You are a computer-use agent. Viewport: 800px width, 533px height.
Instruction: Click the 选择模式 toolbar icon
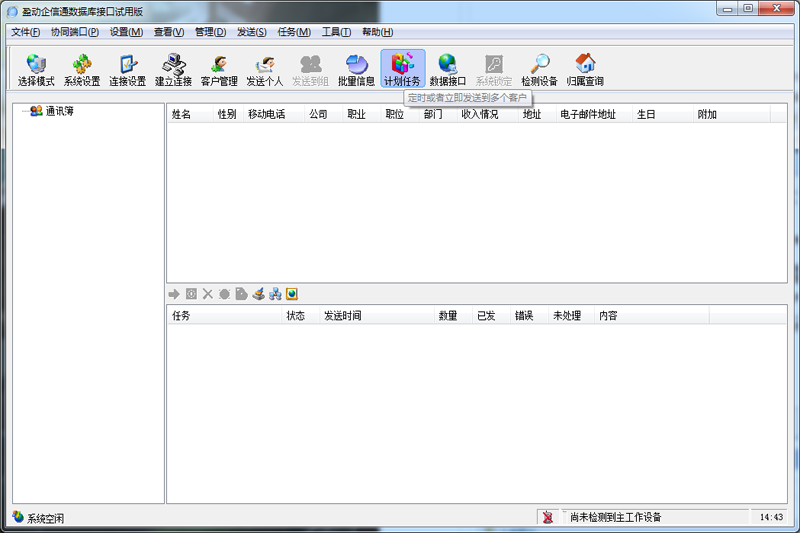click(36, 69)
